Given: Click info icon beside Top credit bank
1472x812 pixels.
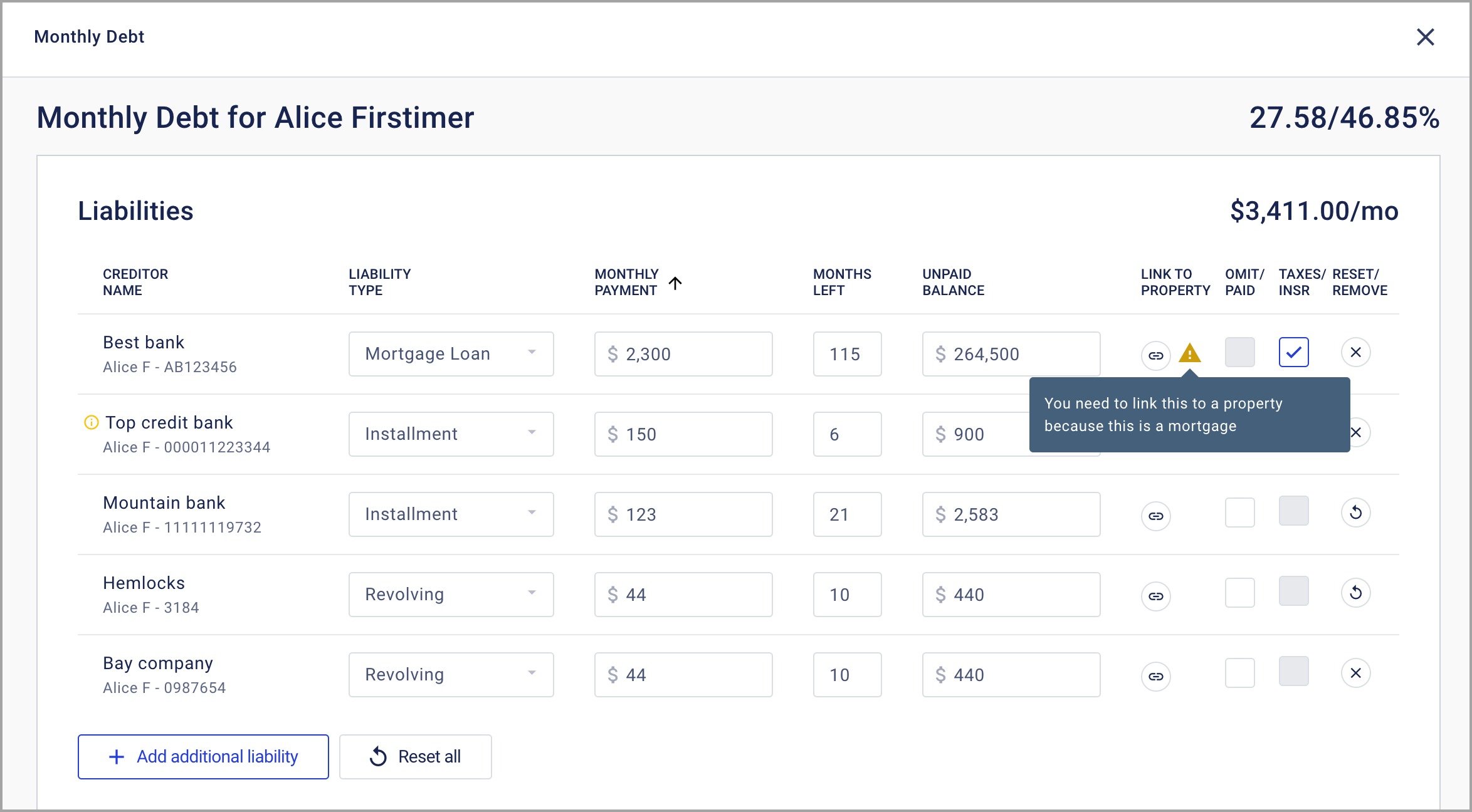Looking at the screenshot, I should point(91,423).
